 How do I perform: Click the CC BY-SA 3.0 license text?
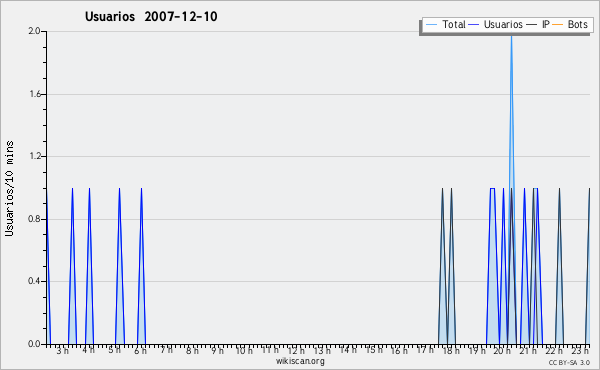569,362
